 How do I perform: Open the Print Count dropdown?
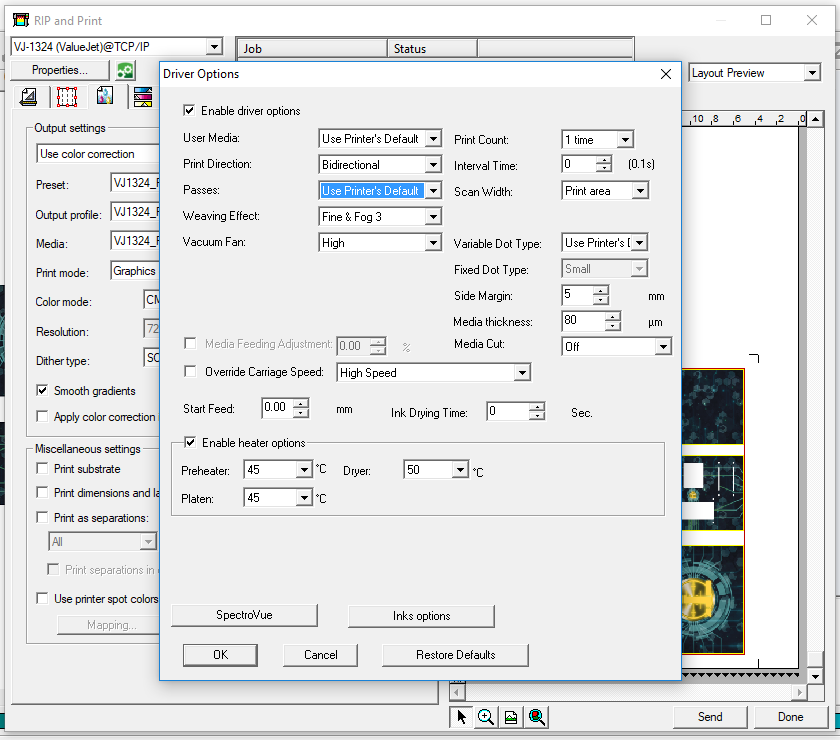tap(625, 140)
